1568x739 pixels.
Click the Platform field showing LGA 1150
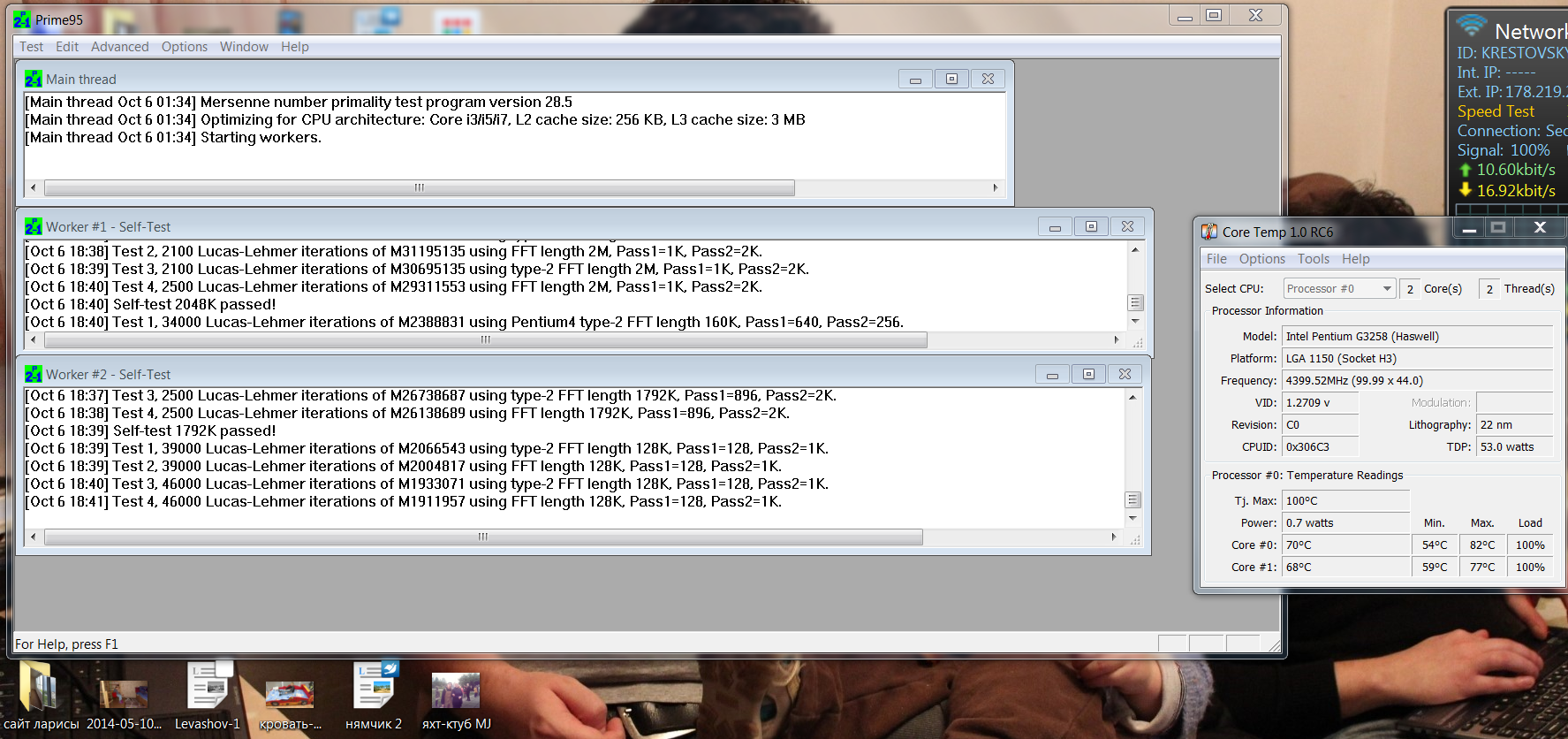coord(1418,359)
